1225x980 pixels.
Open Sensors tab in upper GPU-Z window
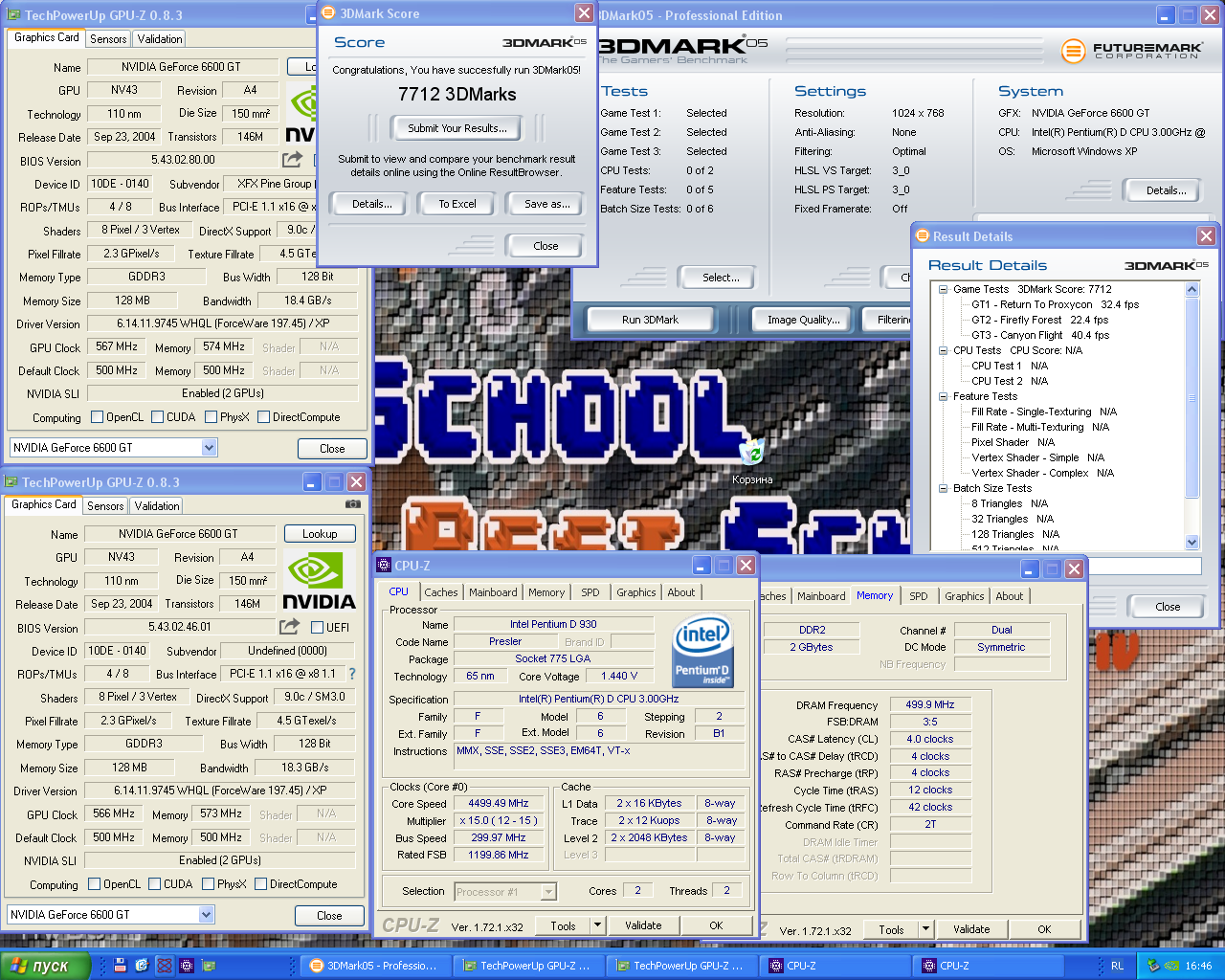pyautogui.click(x=108, y=39)
